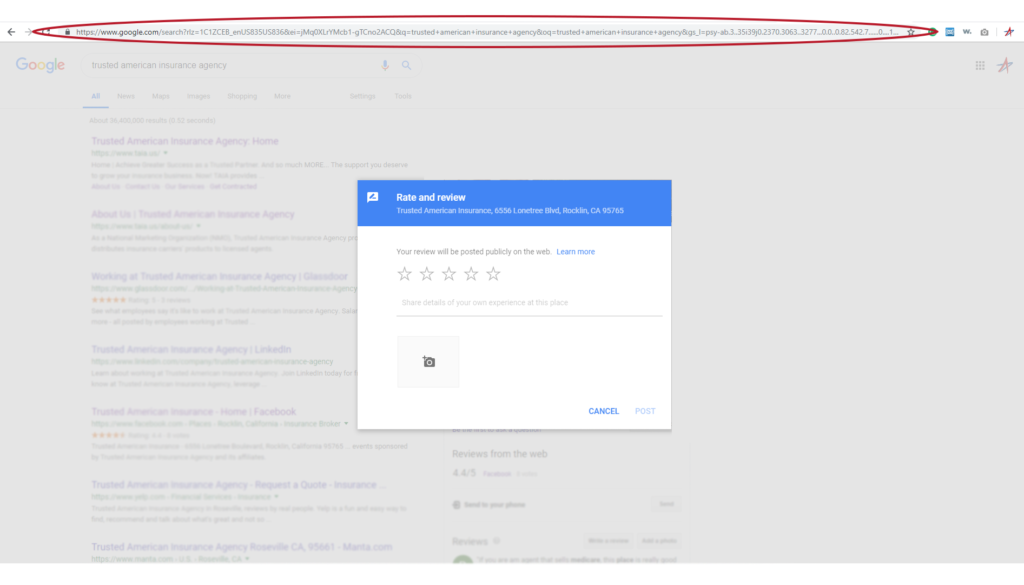Rate three stars in the review dialog
The width and height of the screenshot is (1024, 585).
pos(449,274)
